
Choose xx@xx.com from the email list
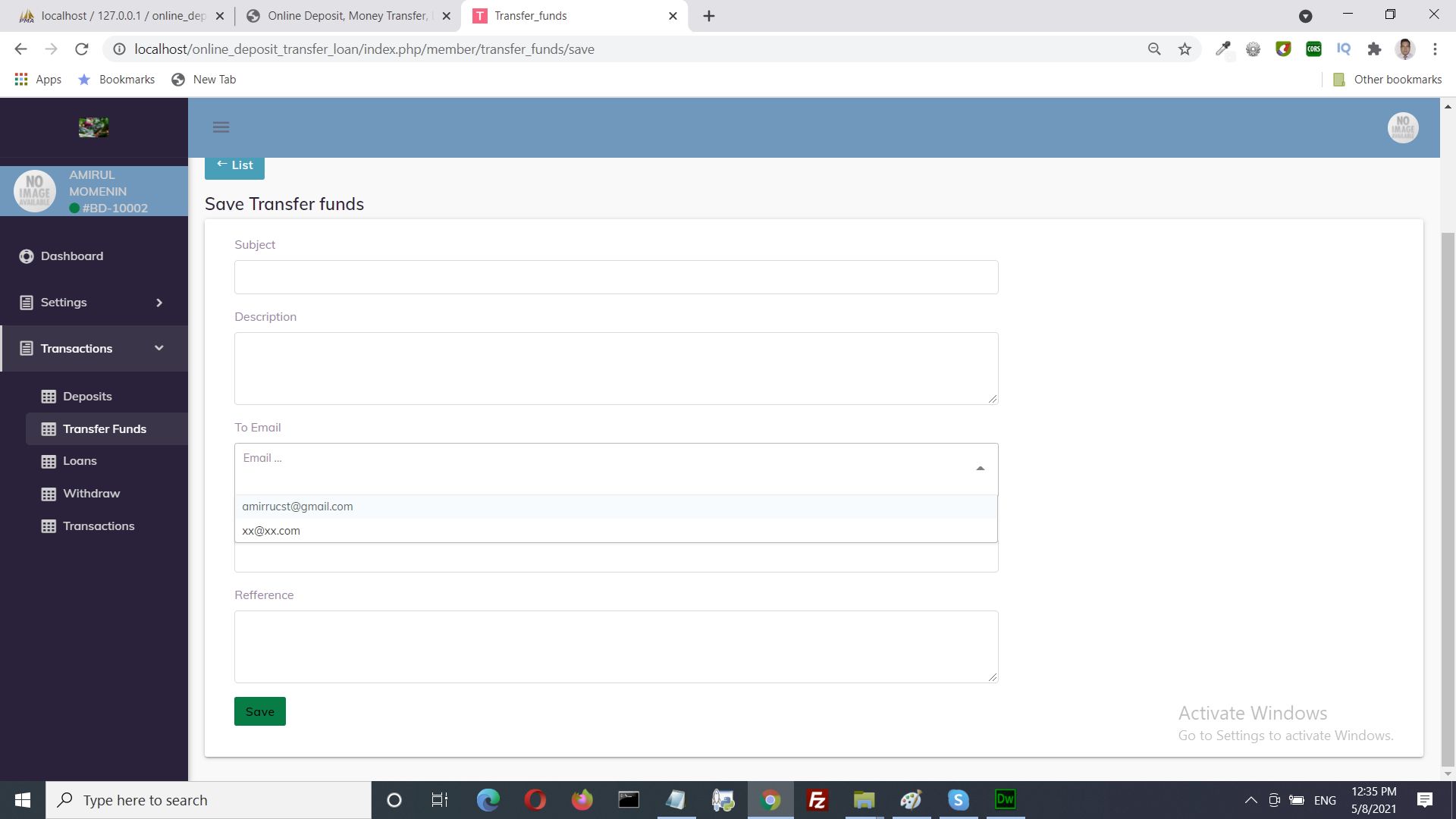(x=271, y=531)
